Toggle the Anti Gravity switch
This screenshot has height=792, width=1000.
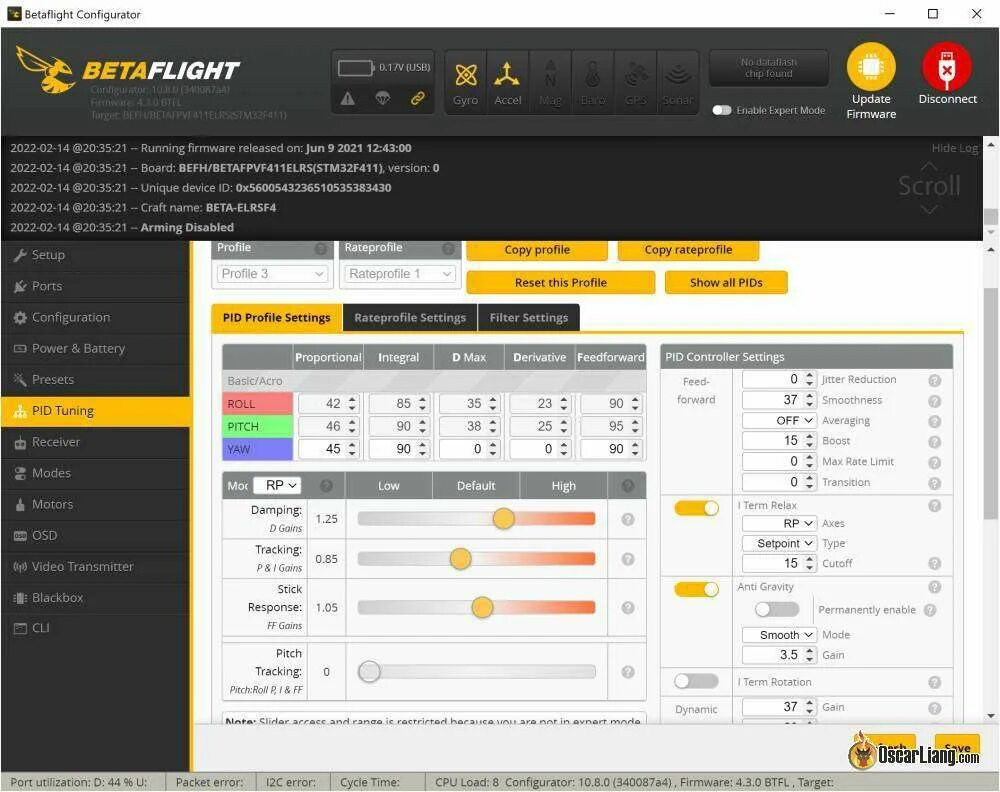(x=696, y=589)
